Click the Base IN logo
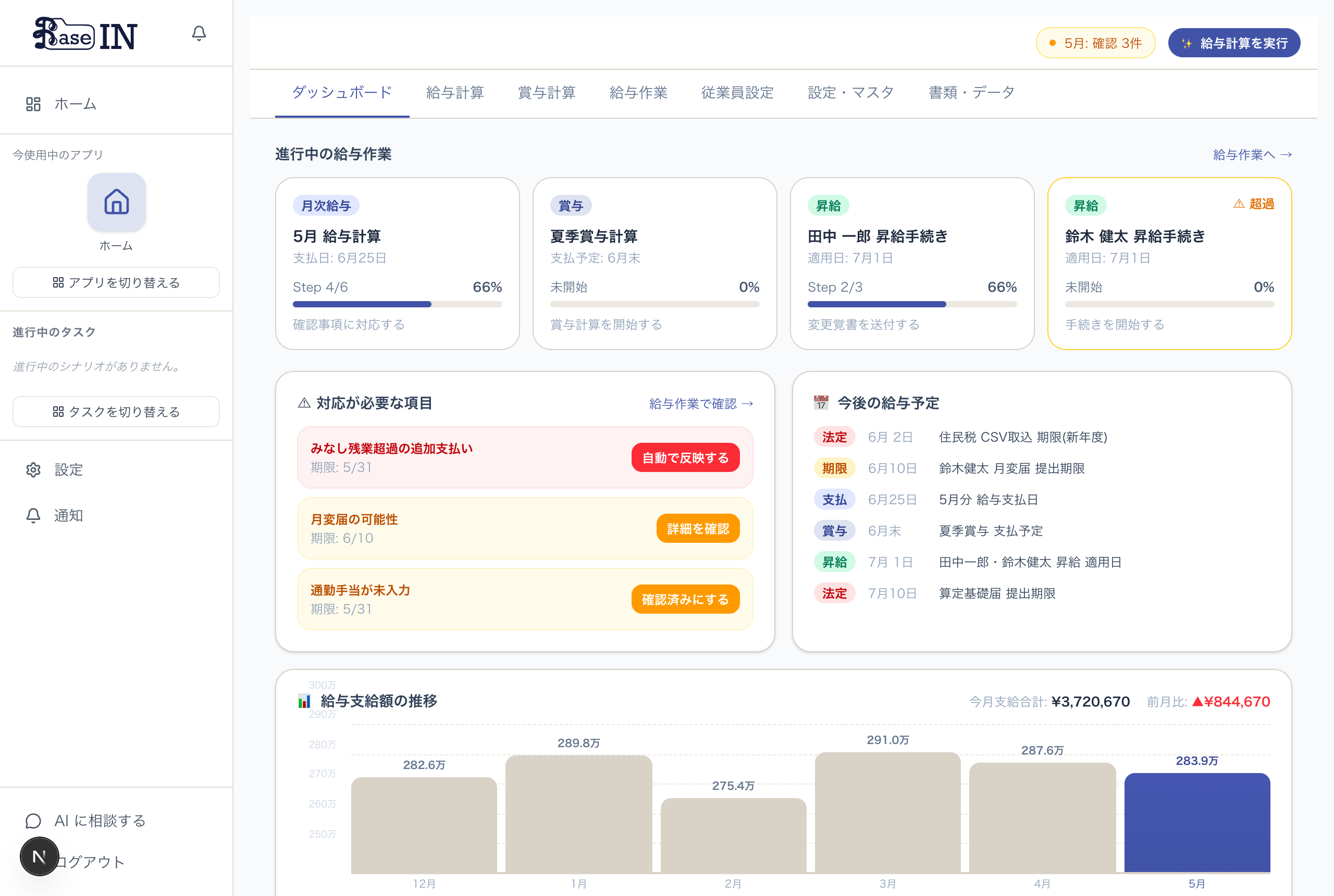1334x896 pixels. pos(86,34)
